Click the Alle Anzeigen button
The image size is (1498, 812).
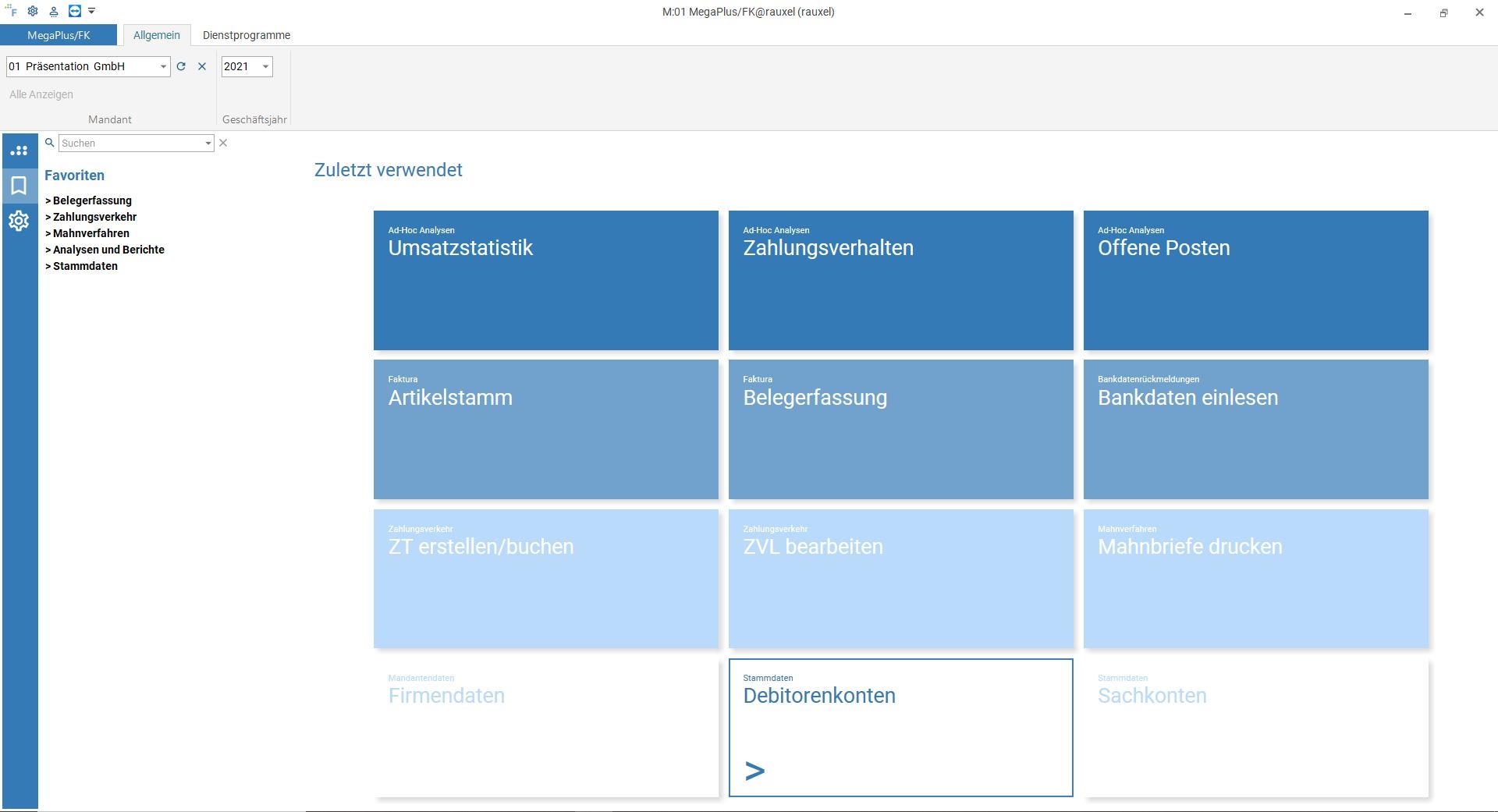click(x=41, y=94)
